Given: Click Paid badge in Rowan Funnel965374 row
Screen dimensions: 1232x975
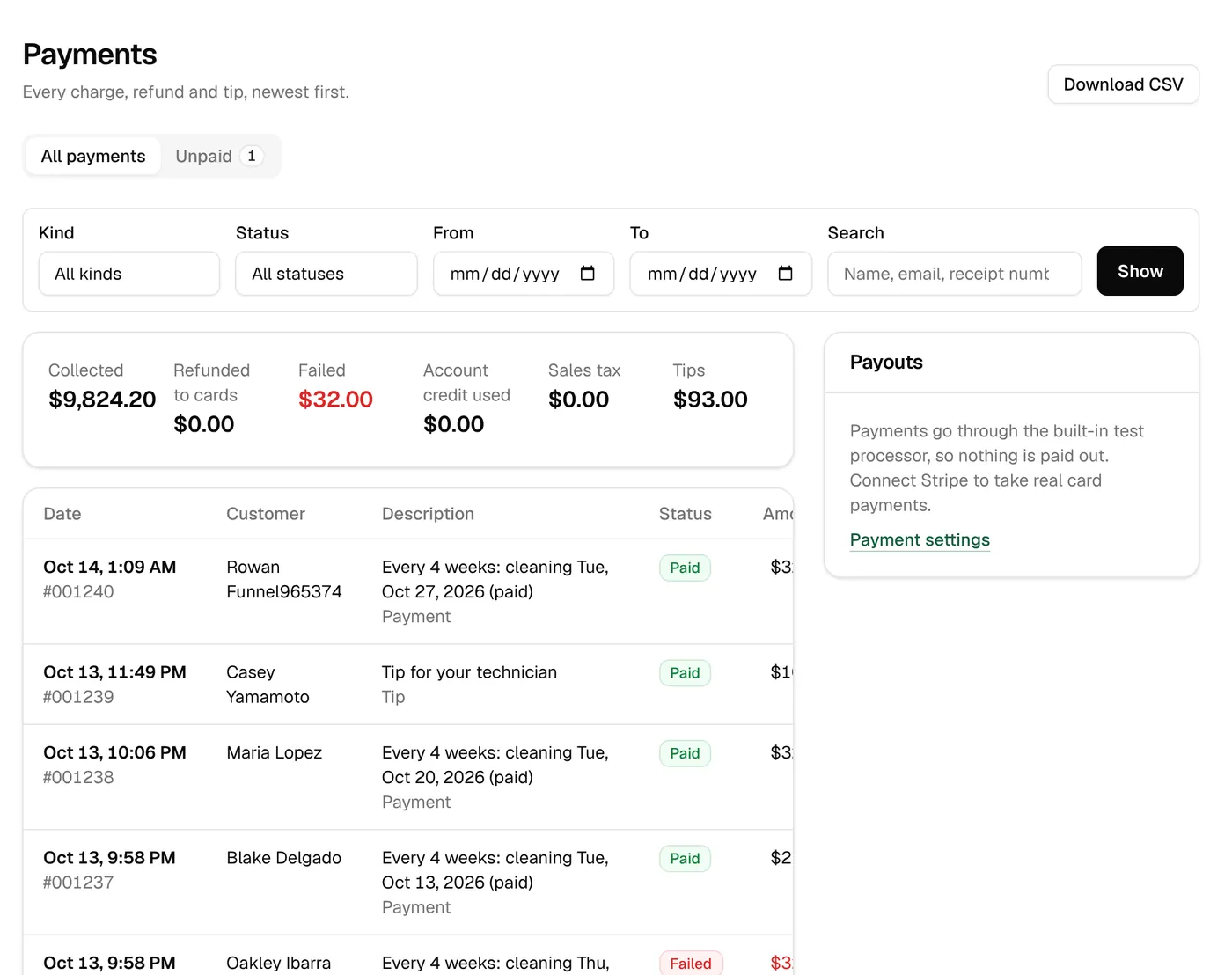Looking at the screenshot, I should tap(685, 568).
